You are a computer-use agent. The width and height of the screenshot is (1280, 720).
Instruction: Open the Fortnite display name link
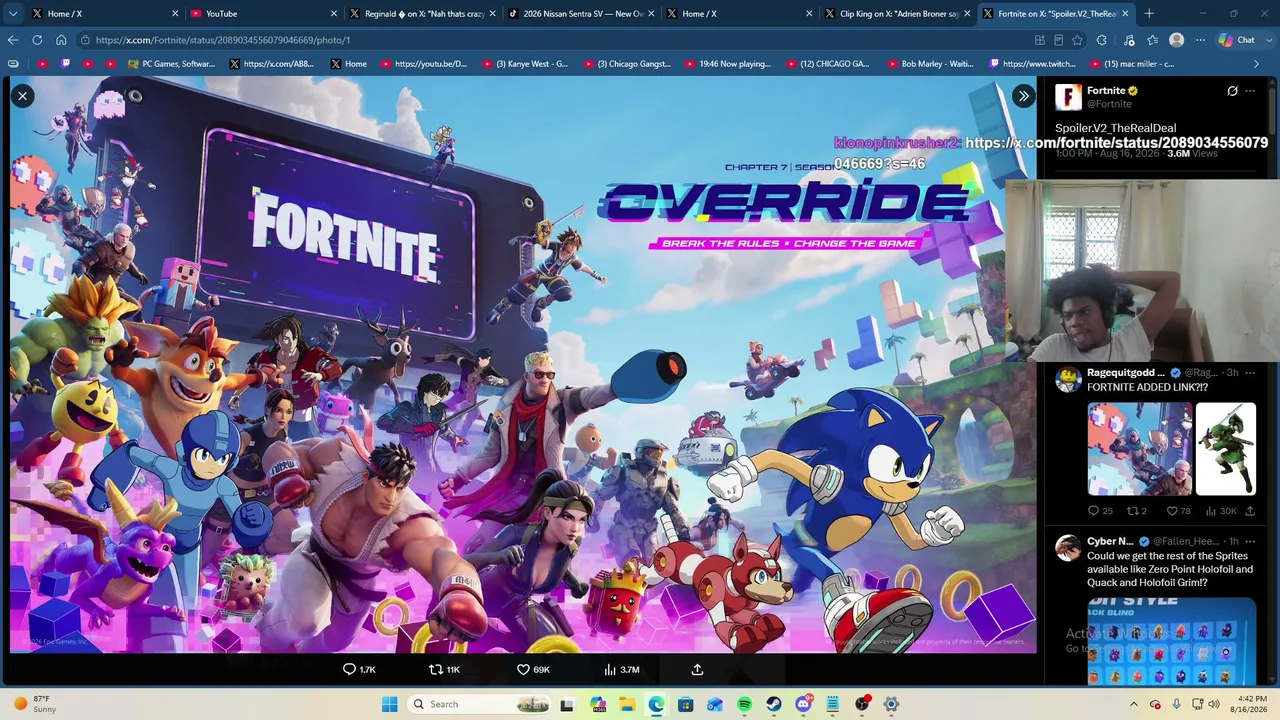1106,90
